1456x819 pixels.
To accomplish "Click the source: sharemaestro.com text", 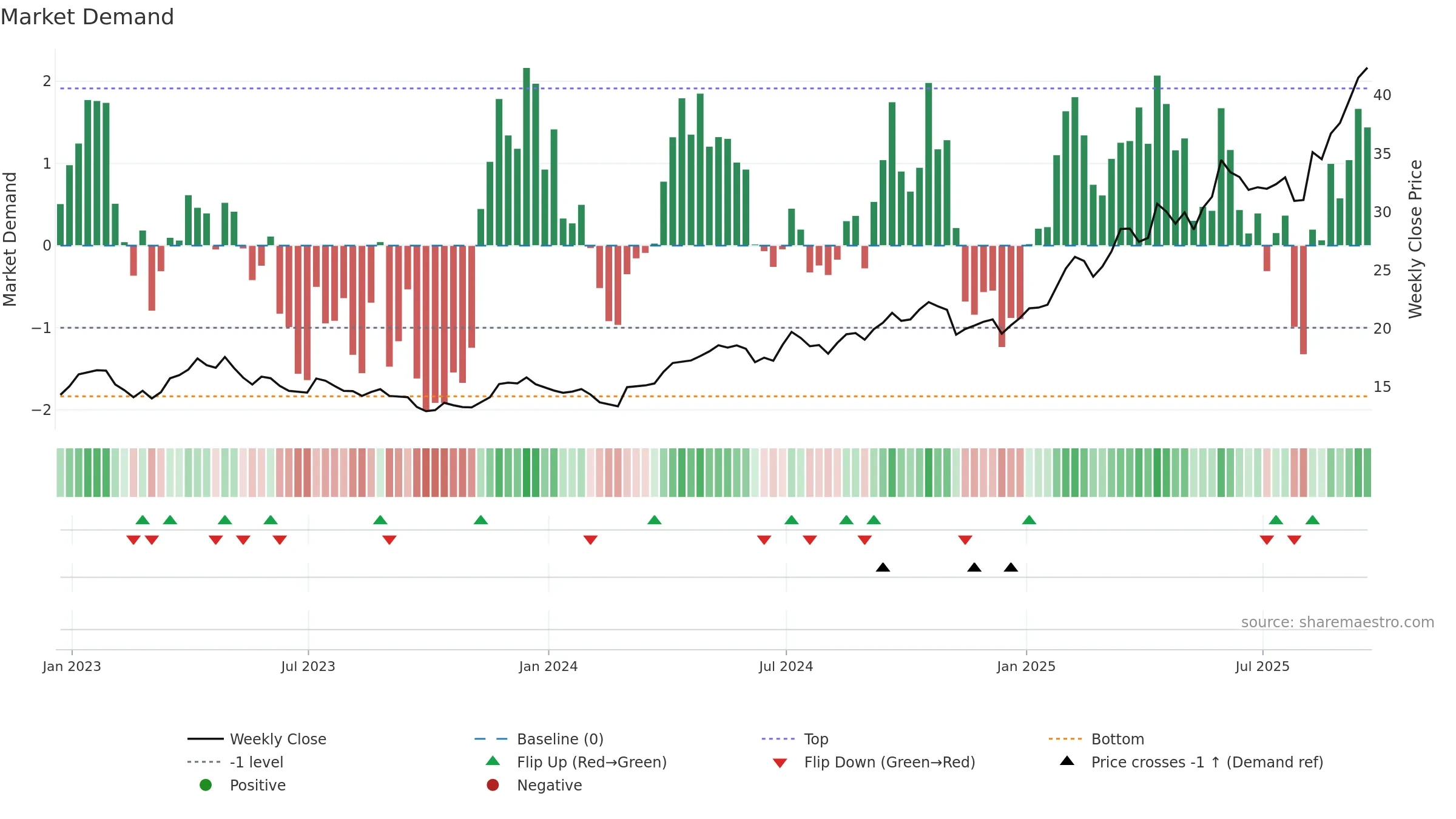I will 1338,622.
